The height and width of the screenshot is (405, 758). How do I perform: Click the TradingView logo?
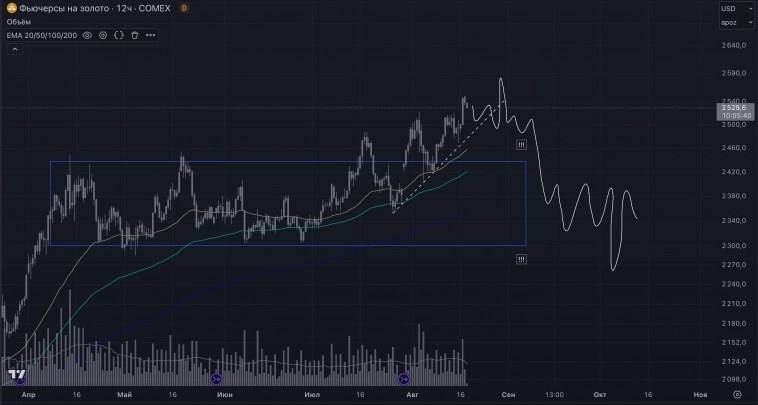point(17,375)
